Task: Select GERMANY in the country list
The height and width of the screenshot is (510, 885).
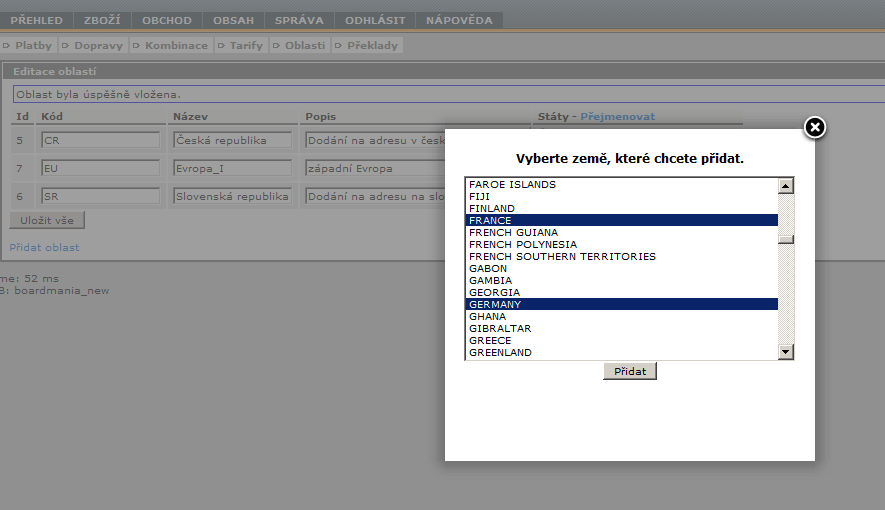Action: [621, 304]
